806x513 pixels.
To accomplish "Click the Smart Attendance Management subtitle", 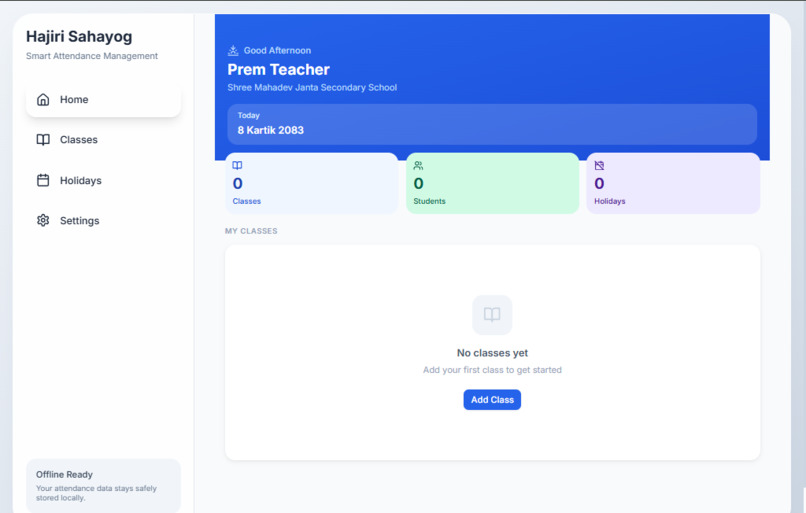I will [x=92, y=56].
